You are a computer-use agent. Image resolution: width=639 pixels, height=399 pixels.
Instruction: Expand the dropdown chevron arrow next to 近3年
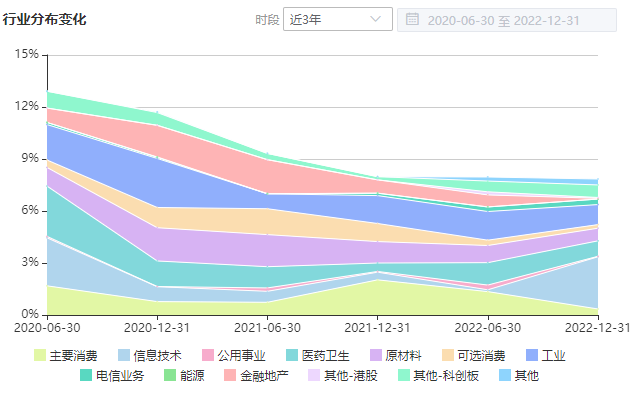(x=375, y=19)
